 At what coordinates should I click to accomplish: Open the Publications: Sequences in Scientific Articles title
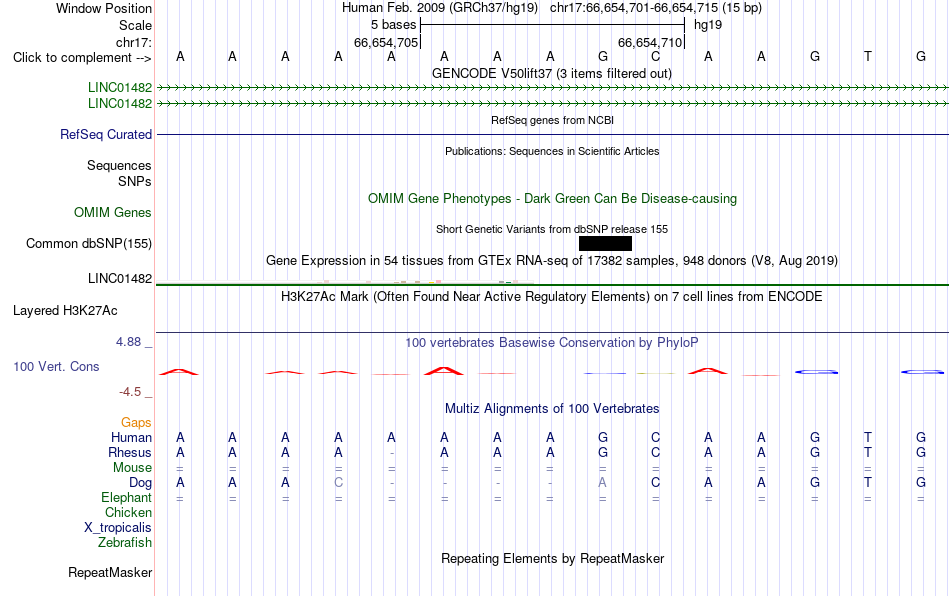(x=552, y=151)
